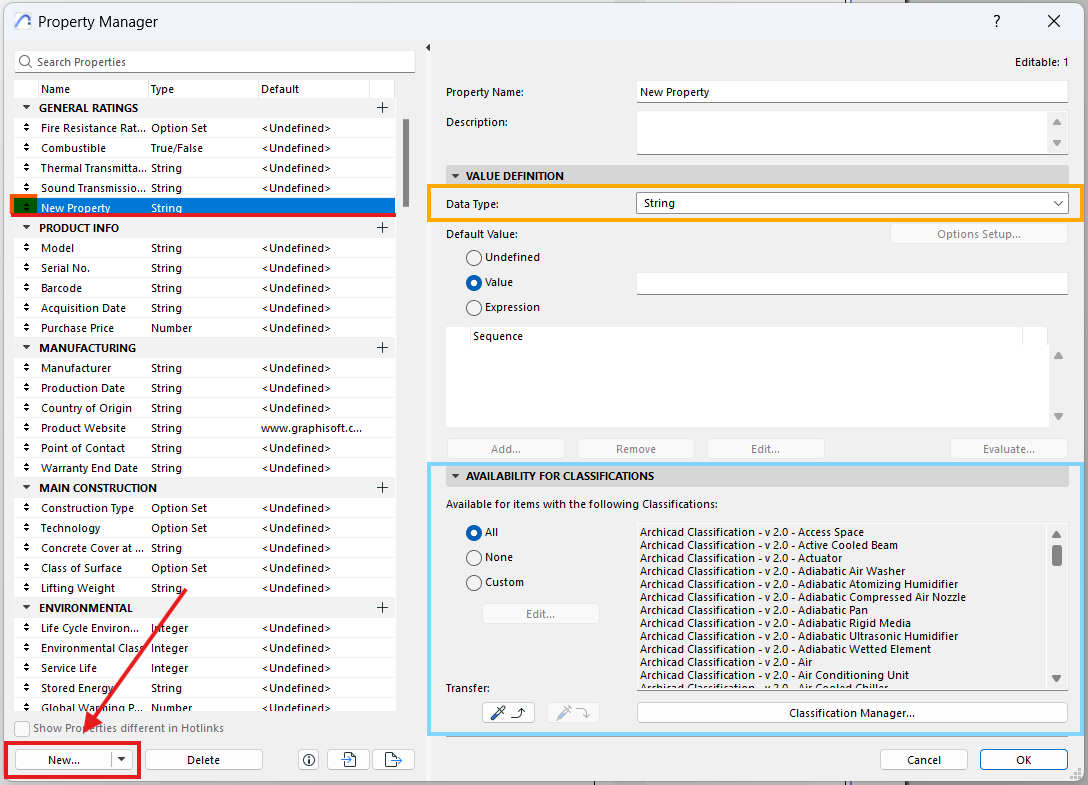Click the info icon button
Viewport: 1088px width, 785px height.
308,760
